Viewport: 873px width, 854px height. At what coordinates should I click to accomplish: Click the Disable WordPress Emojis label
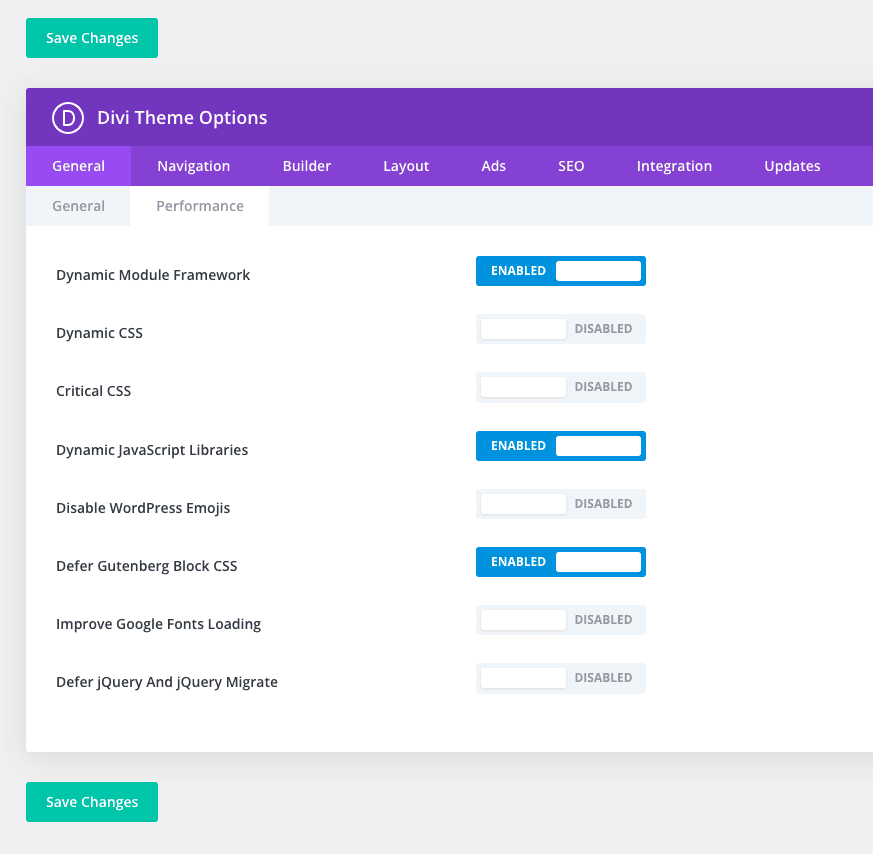click(x=143, y=508)
